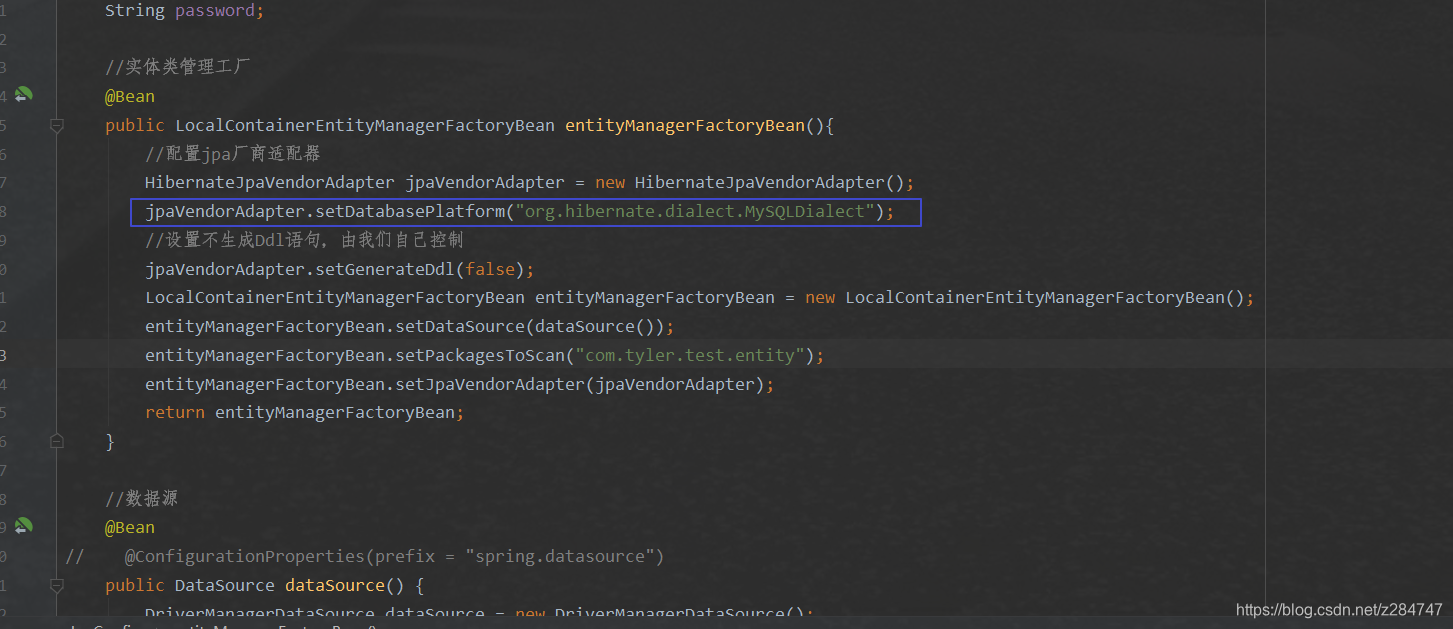Screen dimensions: 1453x629
Task: Click the comment '//配置jpa厂商适配器'
Action: pos(232,154)
